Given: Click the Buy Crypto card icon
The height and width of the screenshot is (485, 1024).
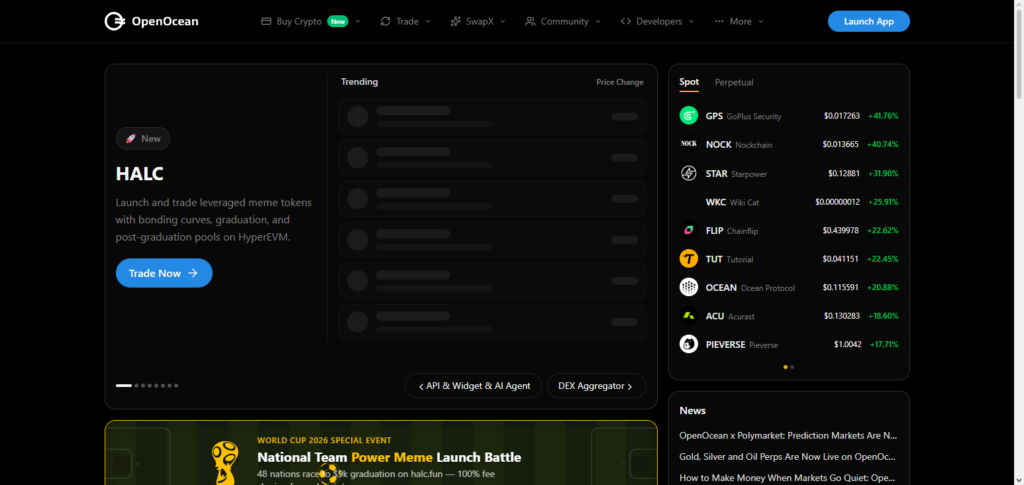Looking at the screenshot, I should tap(266, 22).
